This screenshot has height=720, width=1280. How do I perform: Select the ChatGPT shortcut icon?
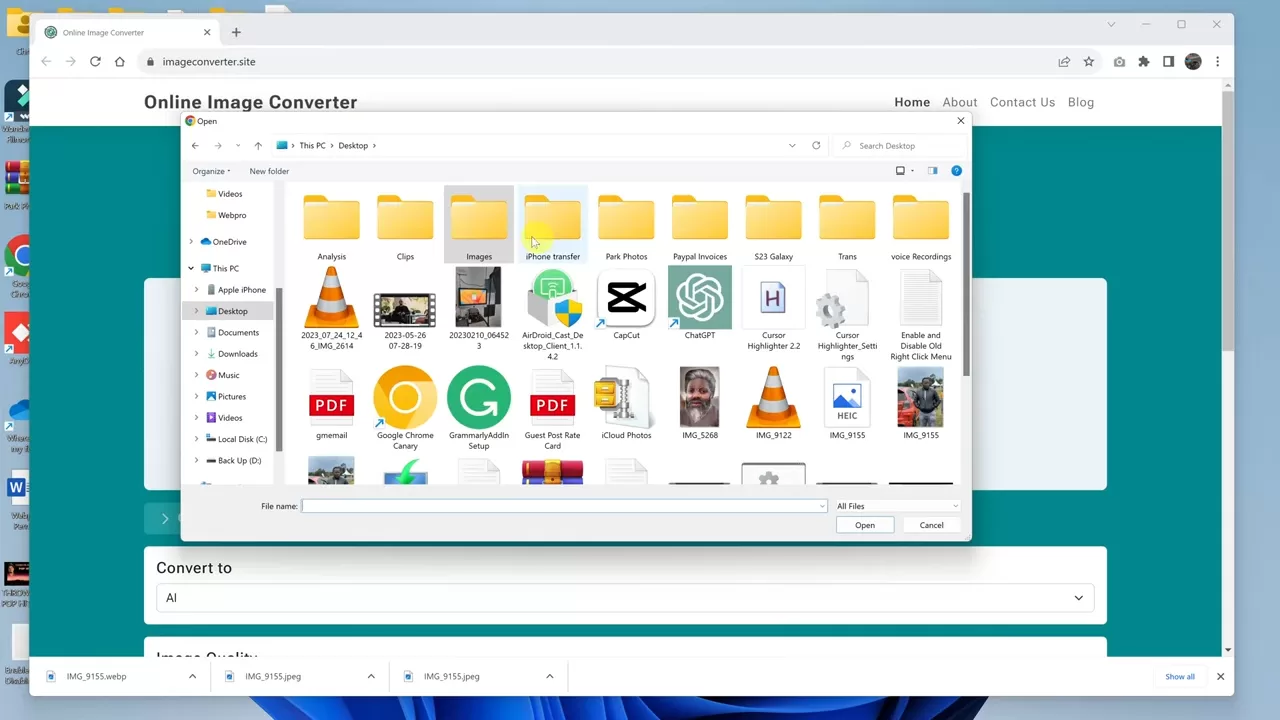(699, 300)
